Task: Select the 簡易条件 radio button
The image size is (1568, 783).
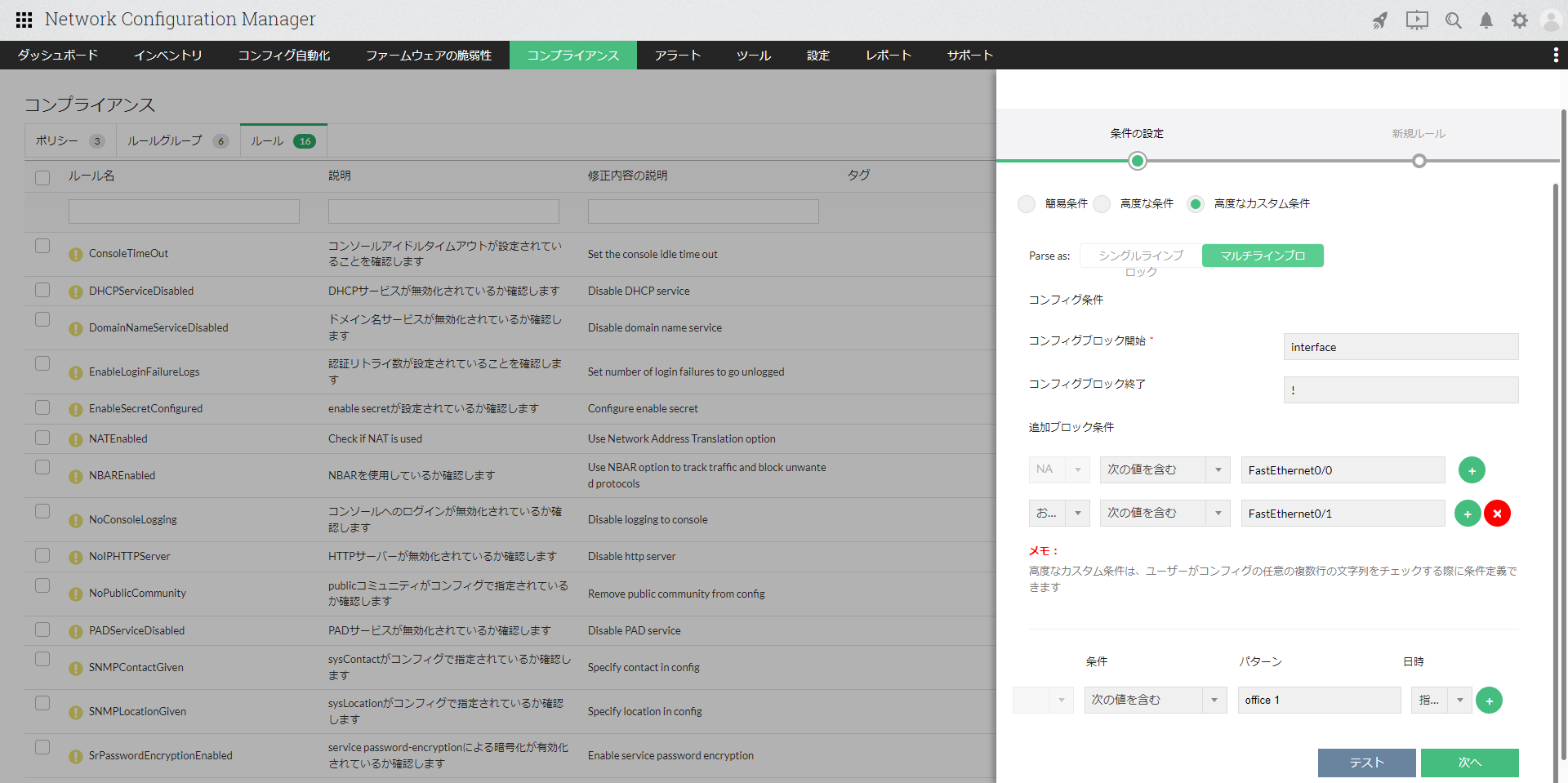Action: tap(1027, 204)
